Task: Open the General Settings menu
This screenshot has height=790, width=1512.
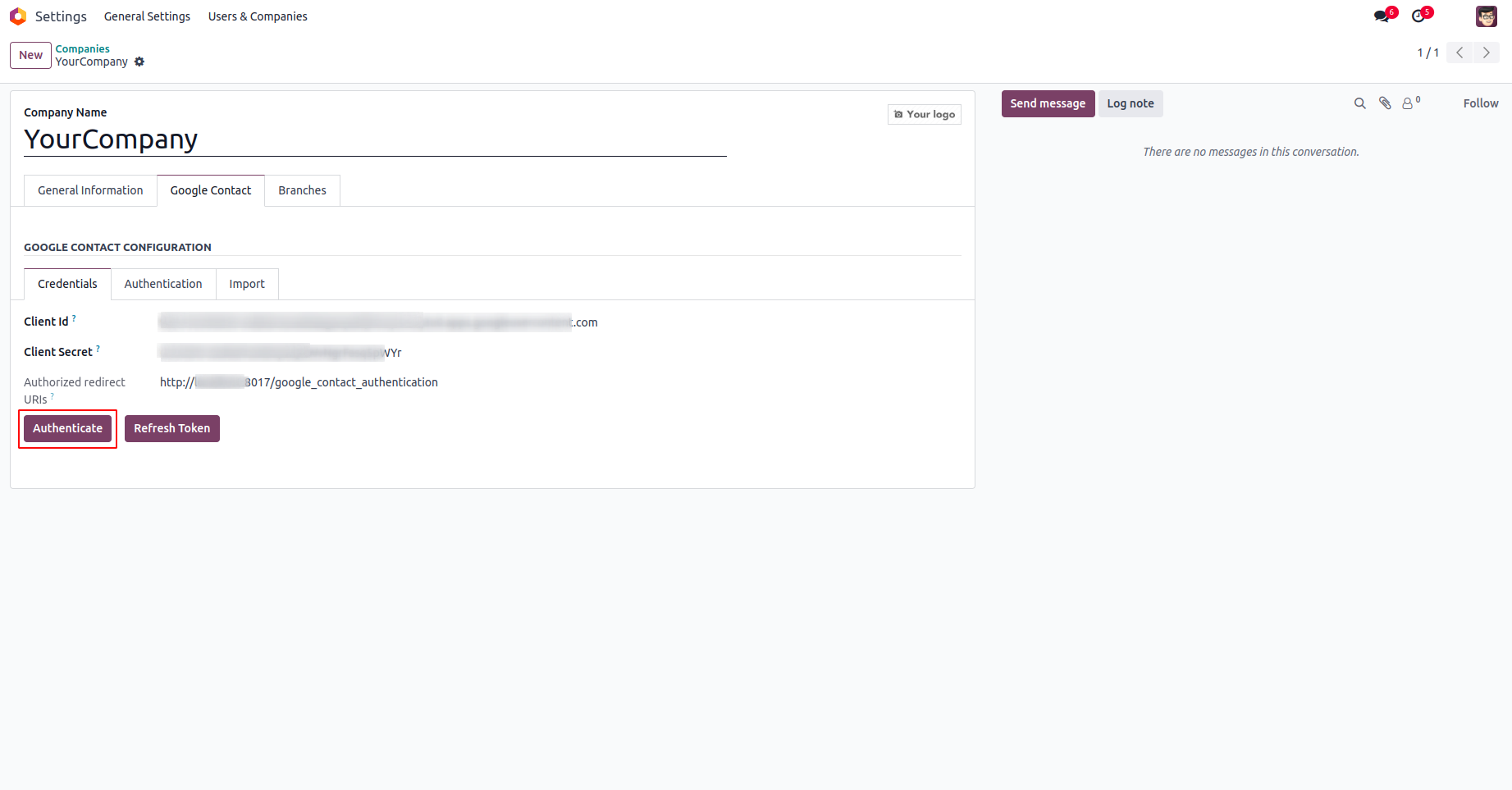Action: (147, 16)
